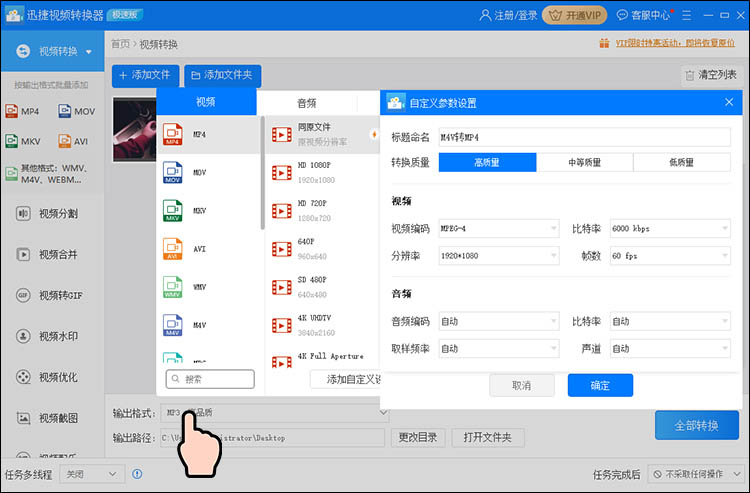Open the 视频合并 tool

click(x=47, y=254)
